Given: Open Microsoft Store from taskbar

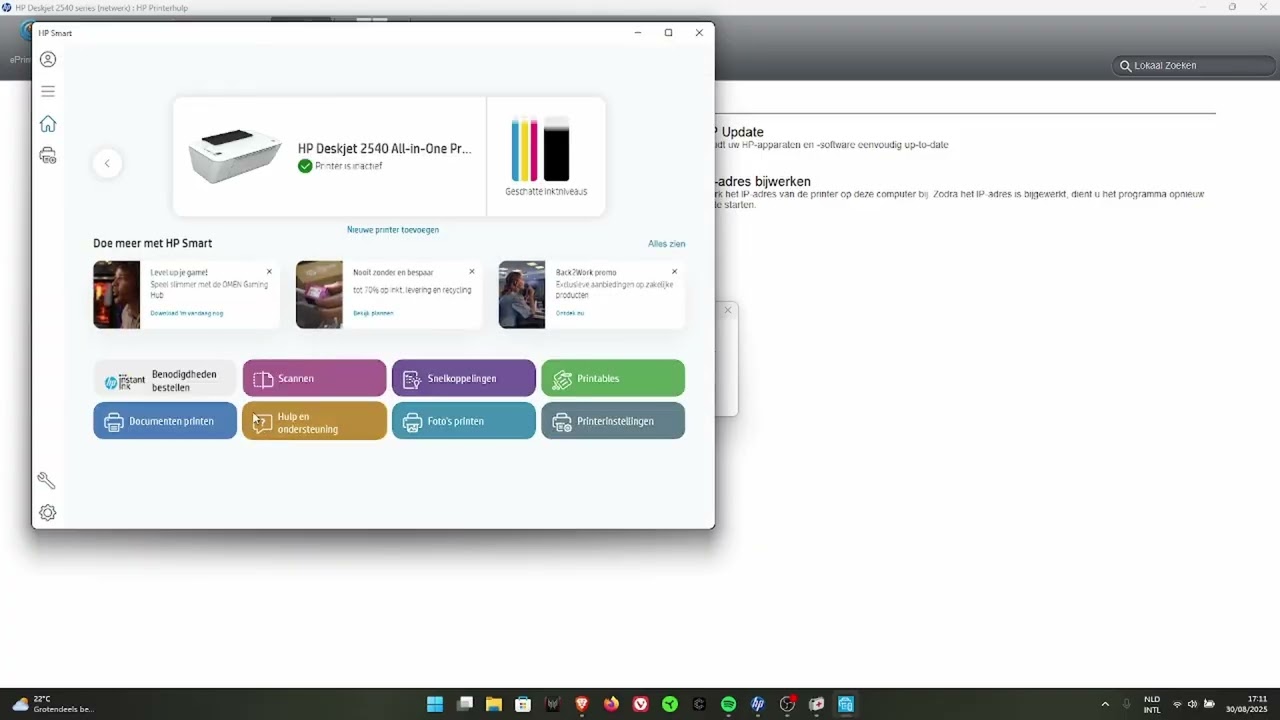Looking at the screenshot, I should [x=523, y=704].
